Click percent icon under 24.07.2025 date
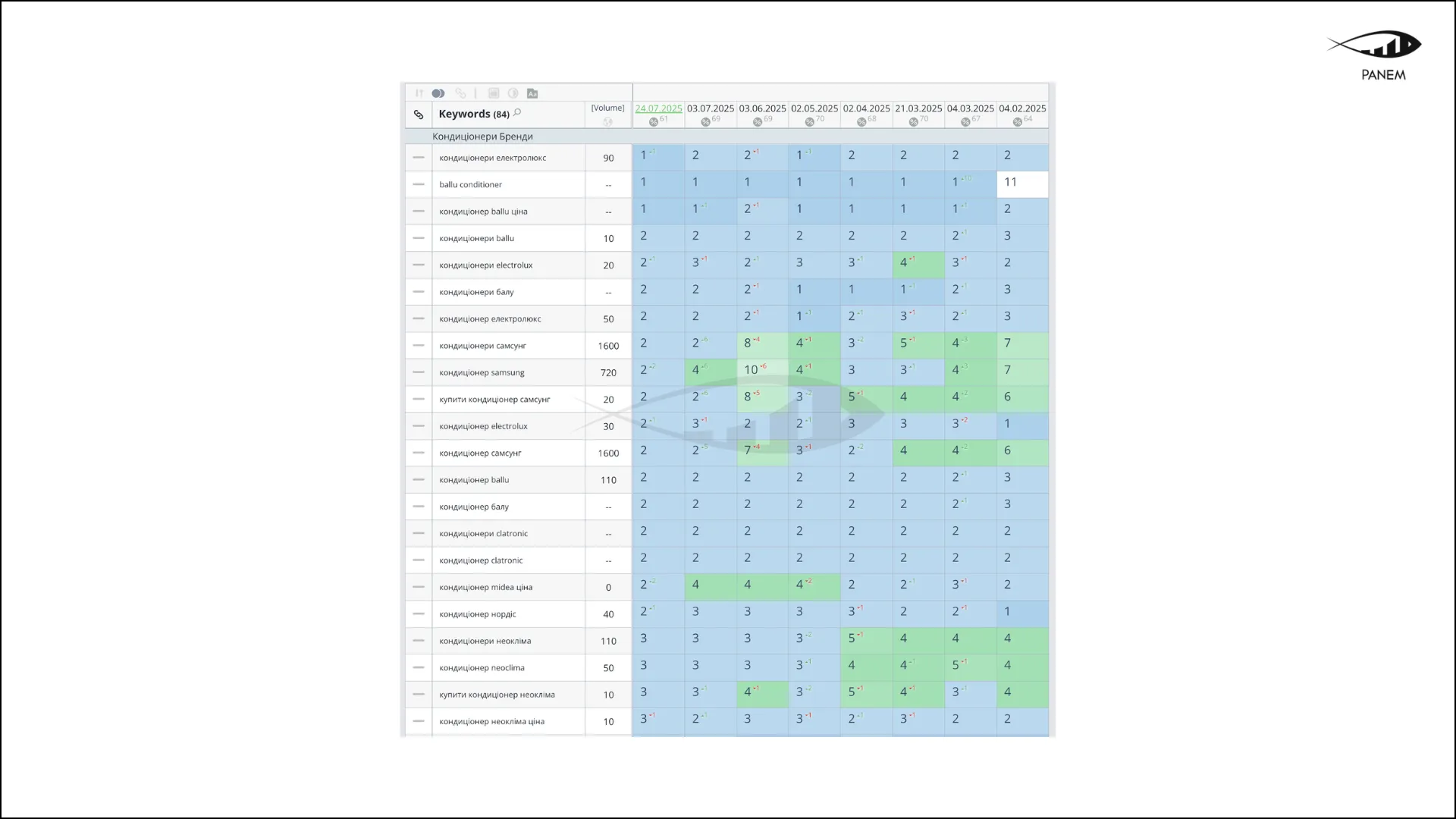This screenshot has height=819, width=1456. tap(654, 121)
